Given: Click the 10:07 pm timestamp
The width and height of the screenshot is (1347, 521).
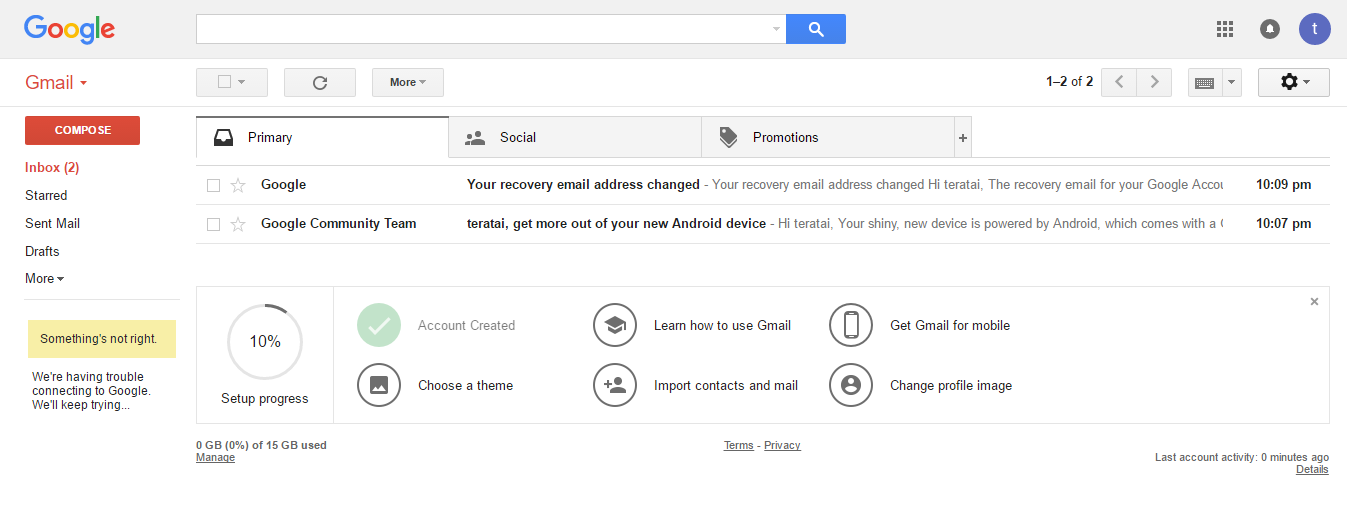Looking at the screenshot, I should [1283, 224].
